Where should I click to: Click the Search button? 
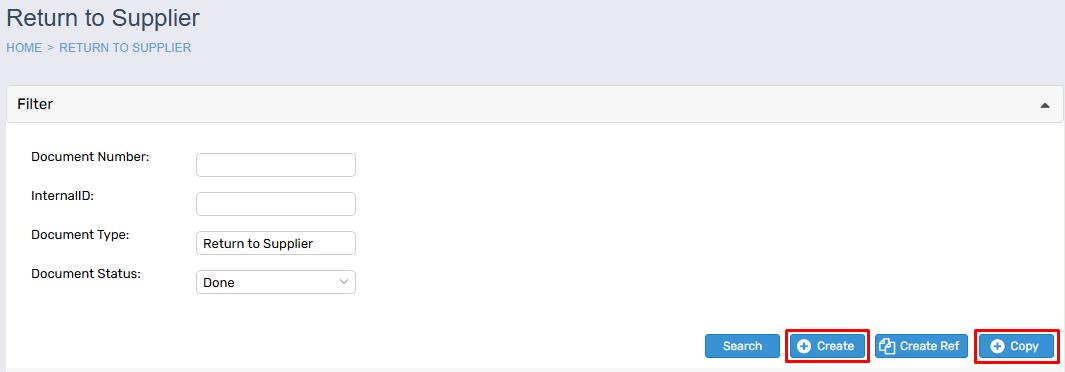[742, 346]
